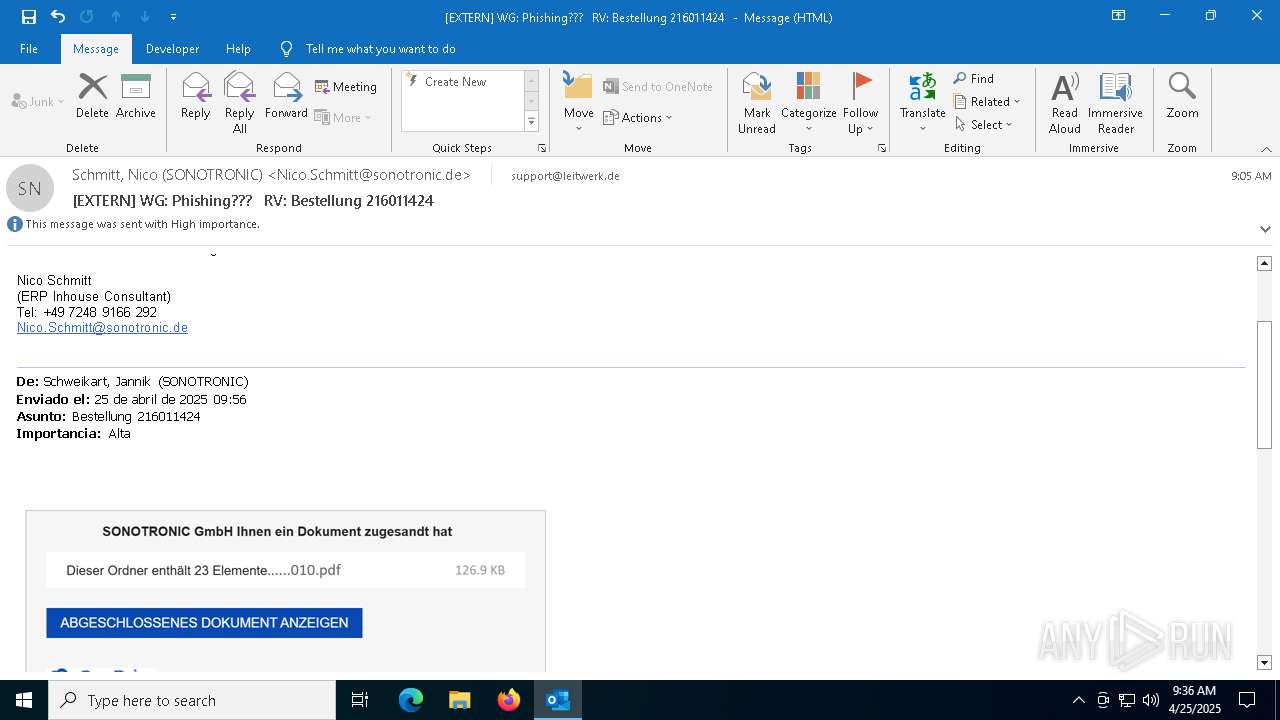Open Task View on taskbar

(360, 700)
